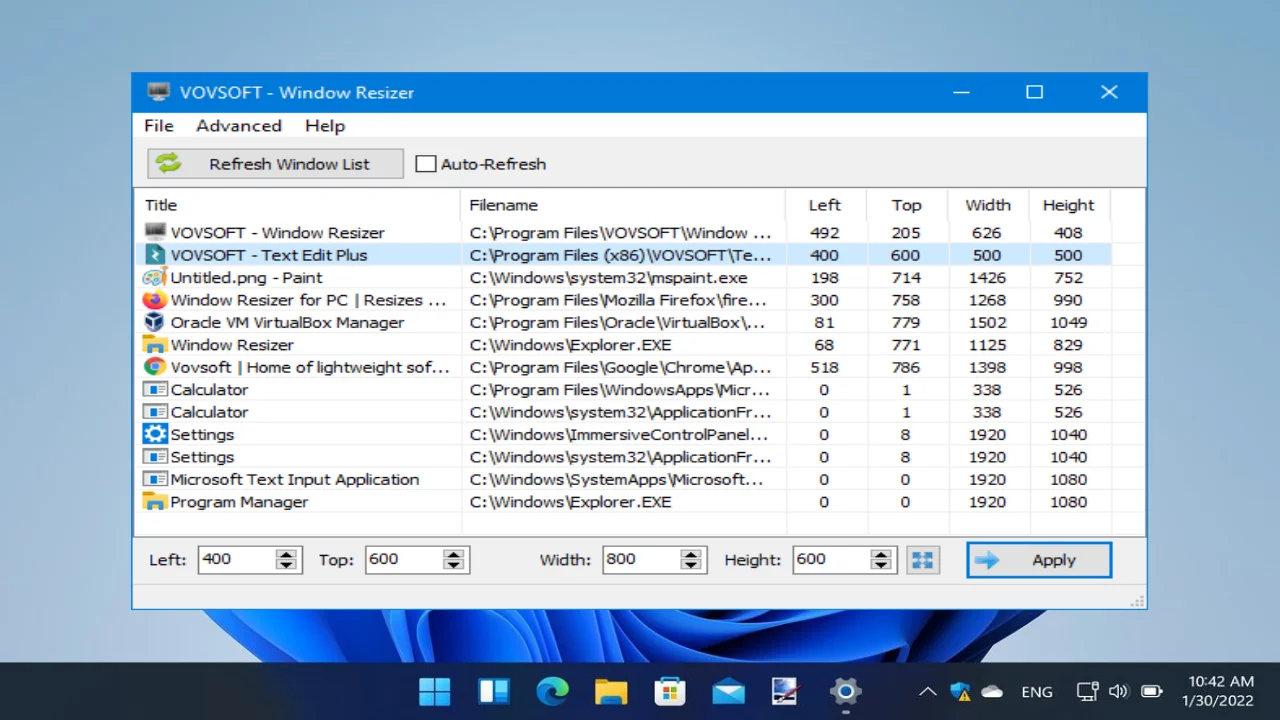Click the Top column header

click(906, 205)
